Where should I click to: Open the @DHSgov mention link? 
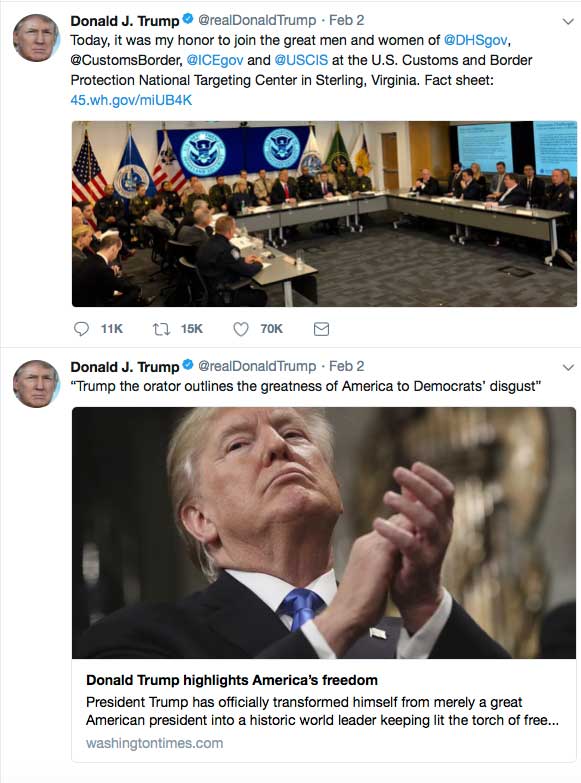(476, 40)
